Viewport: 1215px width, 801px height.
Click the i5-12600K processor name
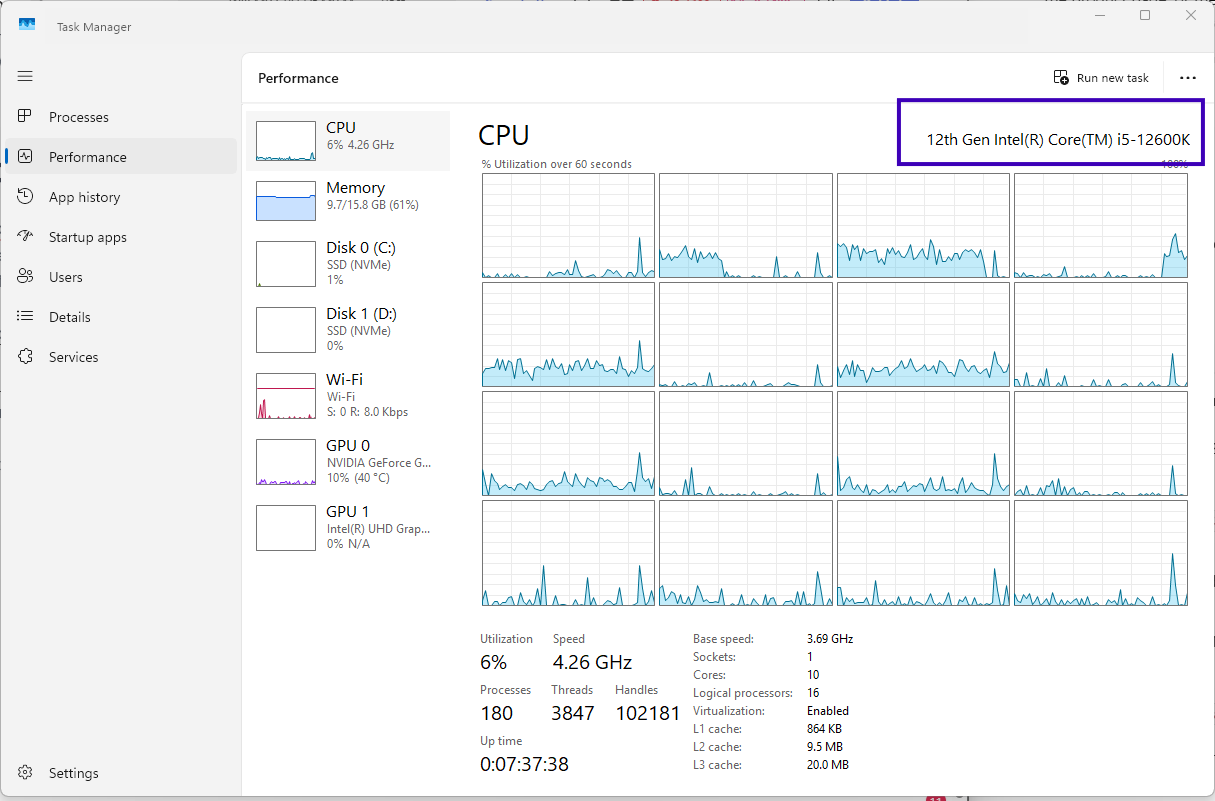(1058, 139)
